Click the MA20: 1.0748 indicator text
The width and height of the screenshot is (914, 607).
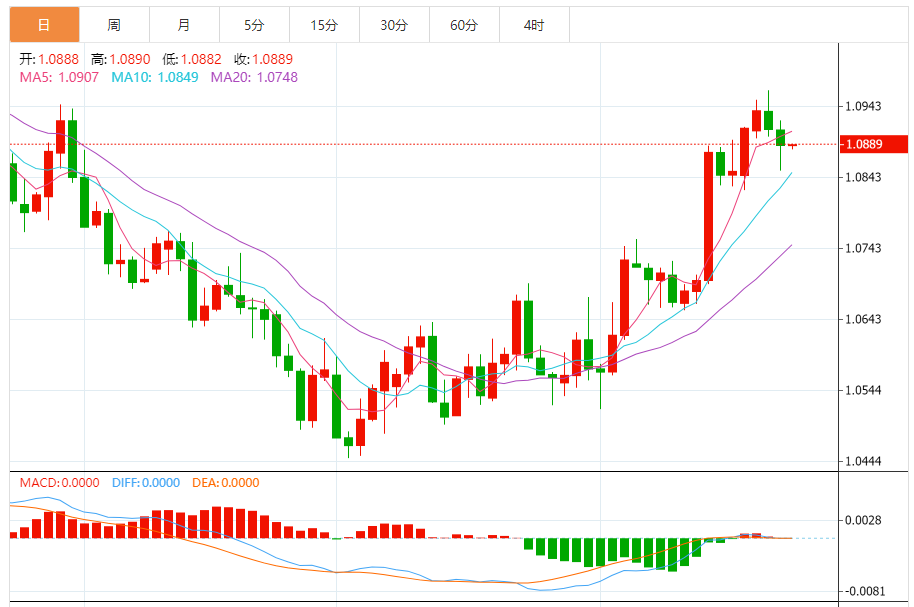point(254,77)
